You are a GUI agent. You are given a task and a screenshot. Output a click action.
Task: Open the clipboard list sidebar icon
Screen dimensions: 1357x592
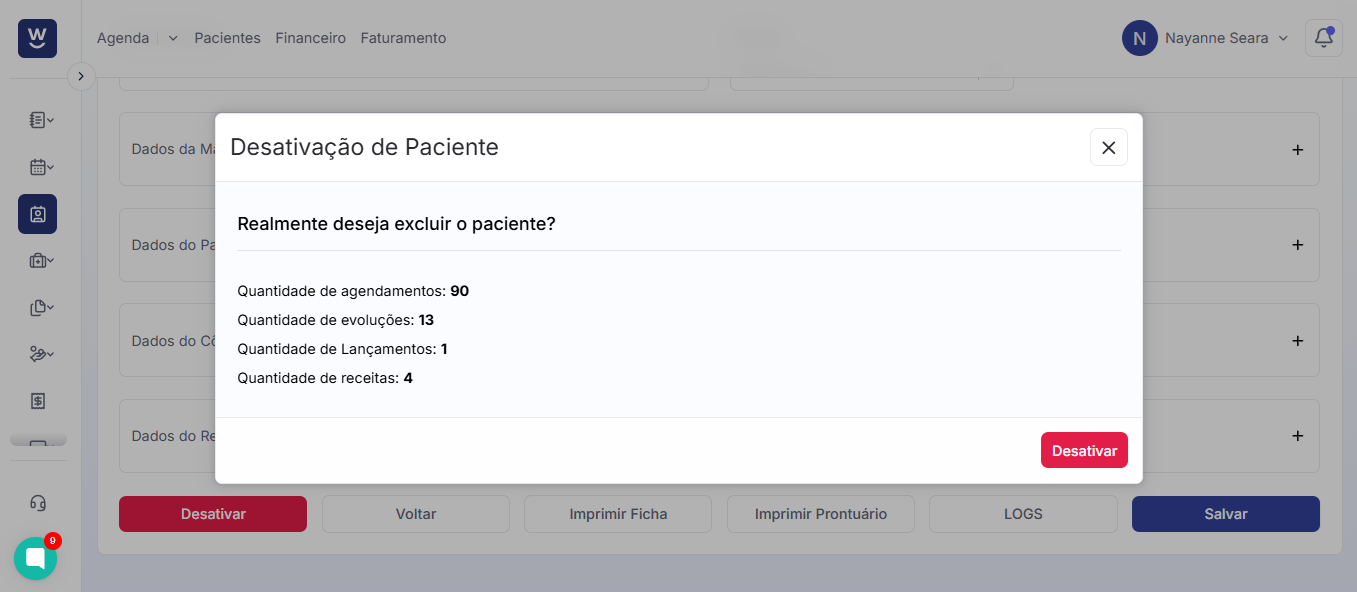coord(38,120)
